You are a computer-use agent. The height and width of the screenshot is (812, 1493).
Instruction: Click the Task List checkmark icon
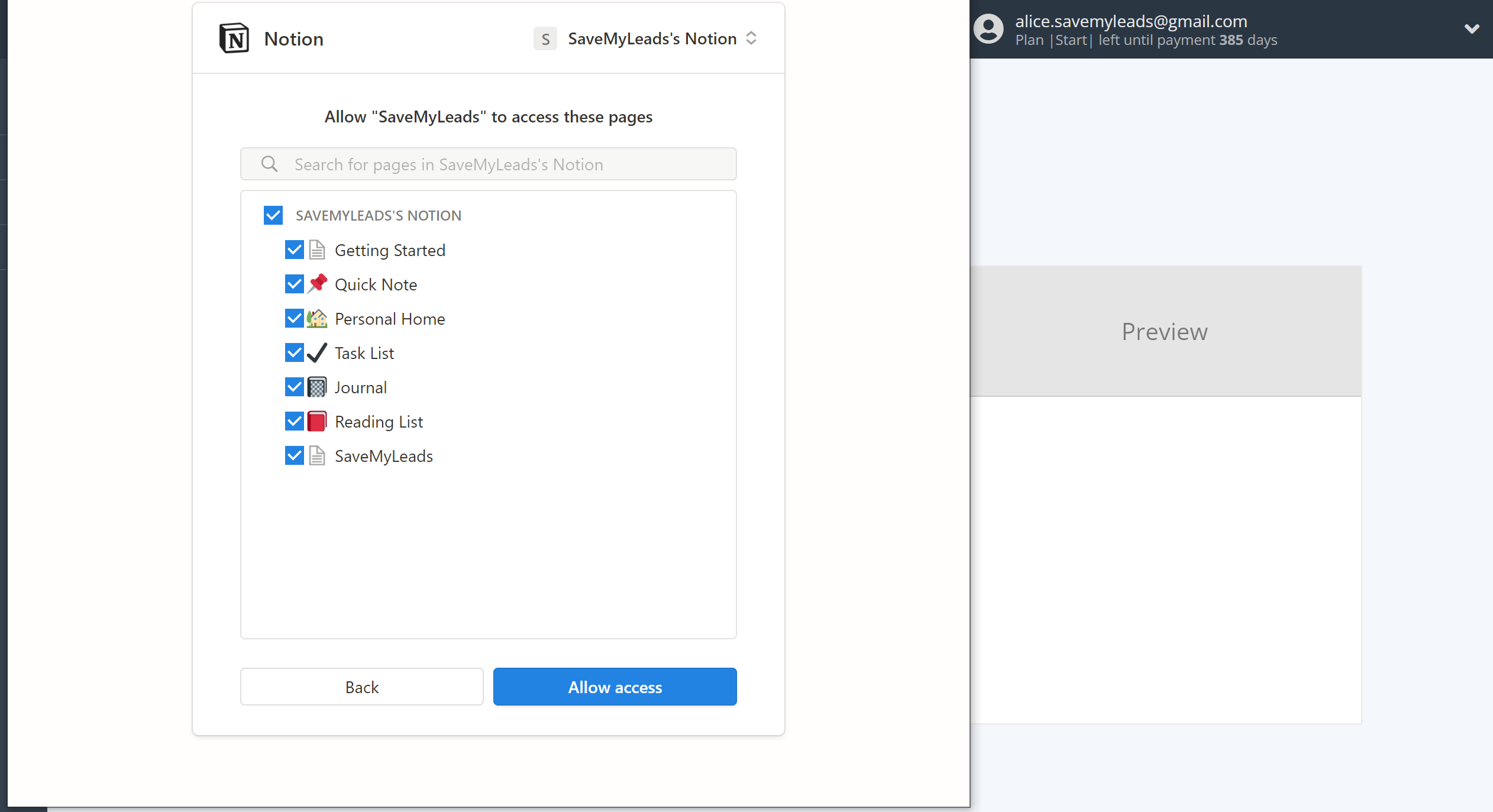(x=317, y=352)
